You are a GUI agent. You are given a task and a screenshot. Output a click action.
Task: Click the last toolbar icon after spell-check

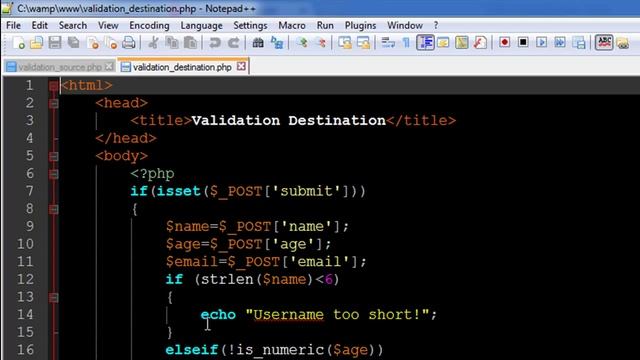(x=622, y=42)
